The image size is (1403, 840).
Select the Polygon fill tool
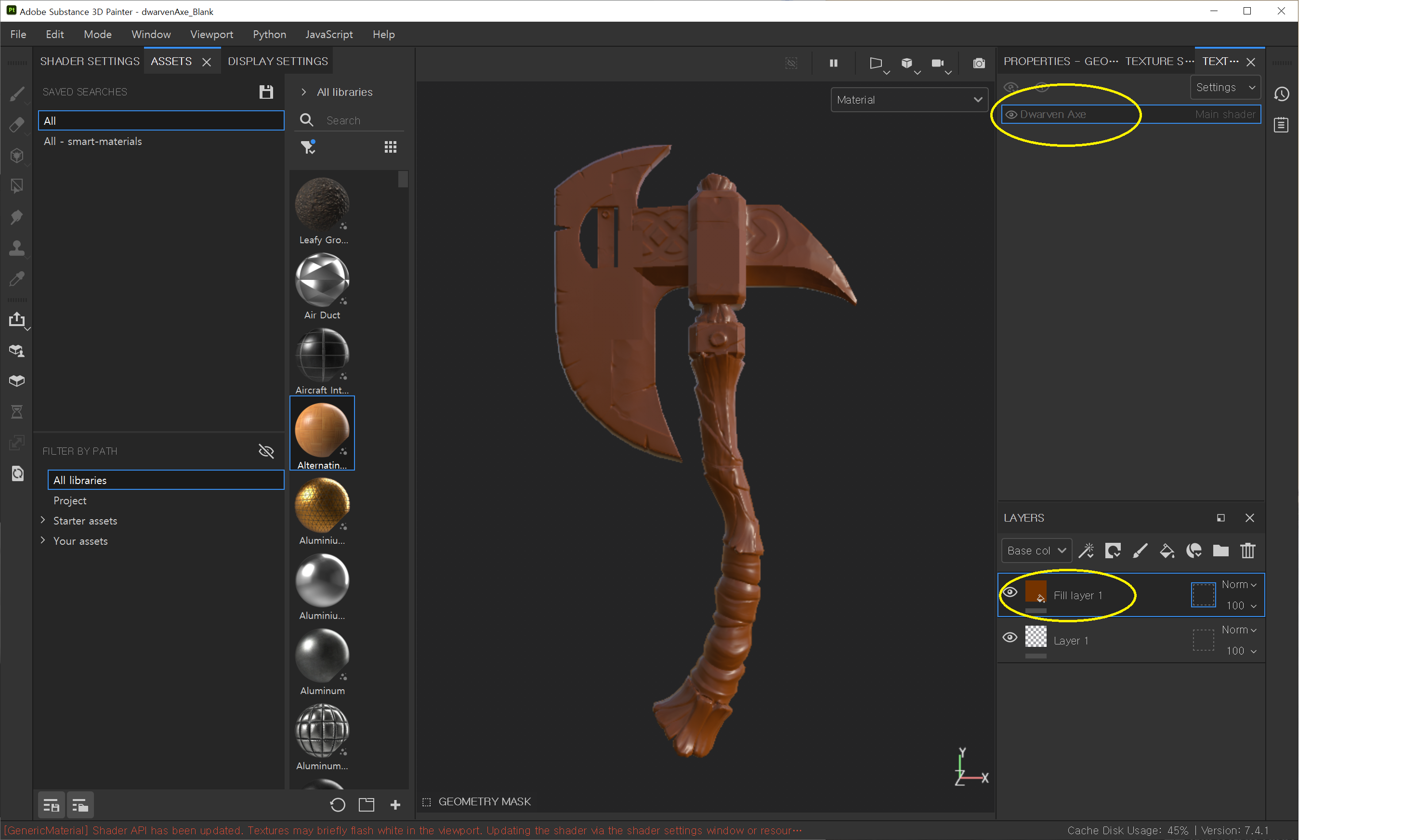(x=17, y=185)
